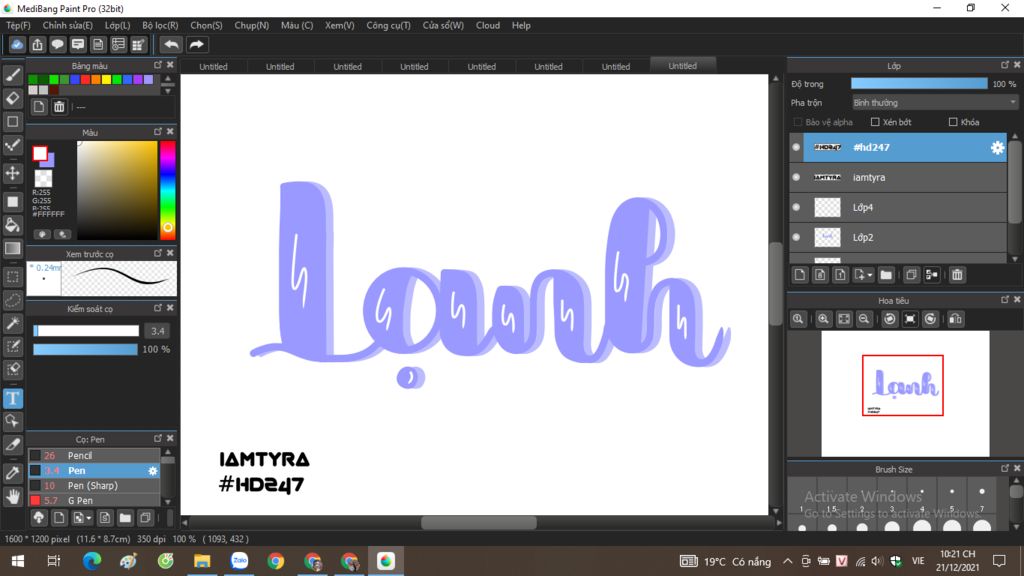The image size is (1024, 576).
Task: Open settings gear of #hd247 layer
Action: click(997, 148)
